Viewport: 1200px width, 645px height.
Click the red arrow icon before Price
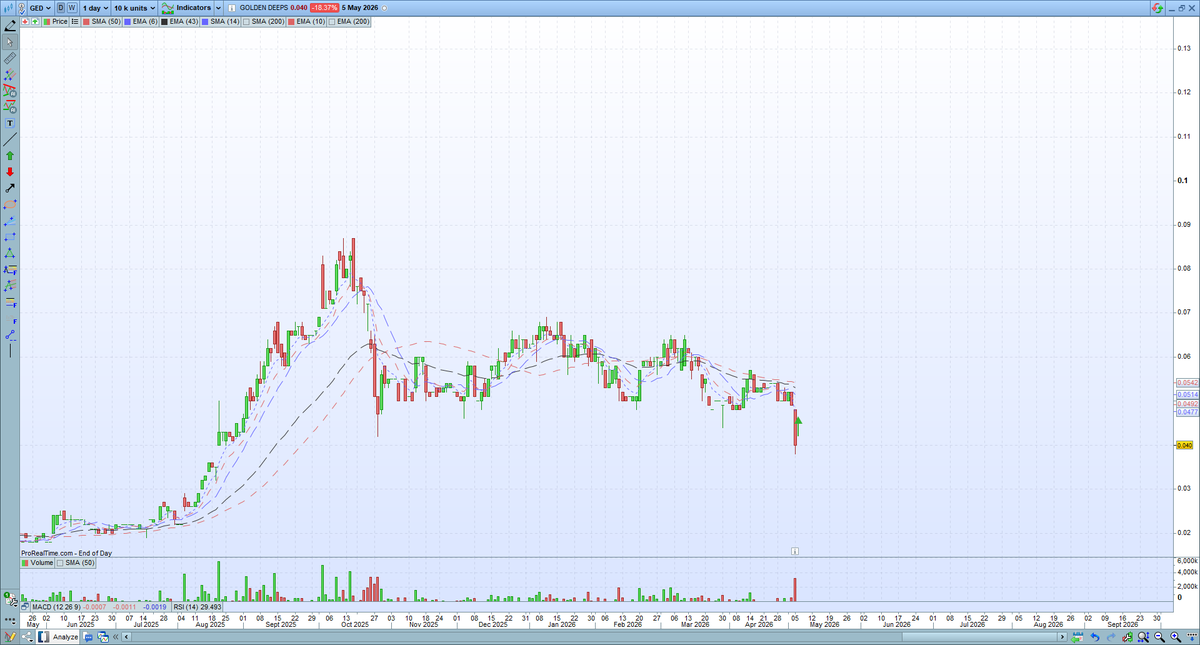click(x=26, y=21)
